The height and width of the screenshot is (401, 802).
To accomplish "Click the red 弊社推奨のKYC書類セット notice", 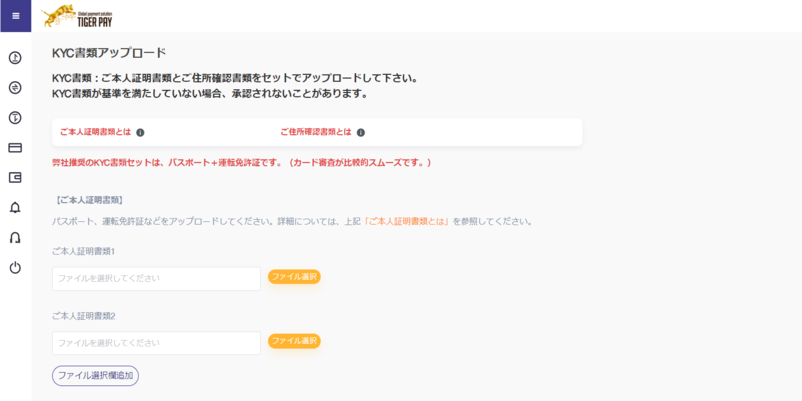I will tap(242, 163).
